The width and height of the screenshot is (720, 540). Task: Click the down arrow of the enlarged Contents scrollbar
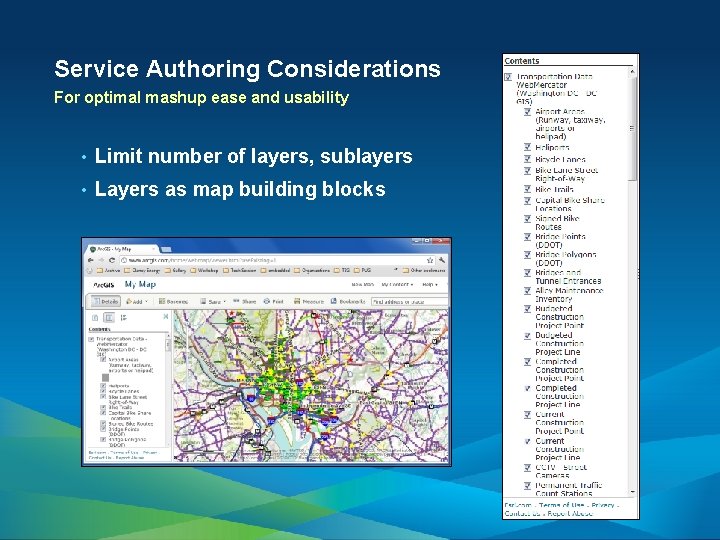pos(632,492)
